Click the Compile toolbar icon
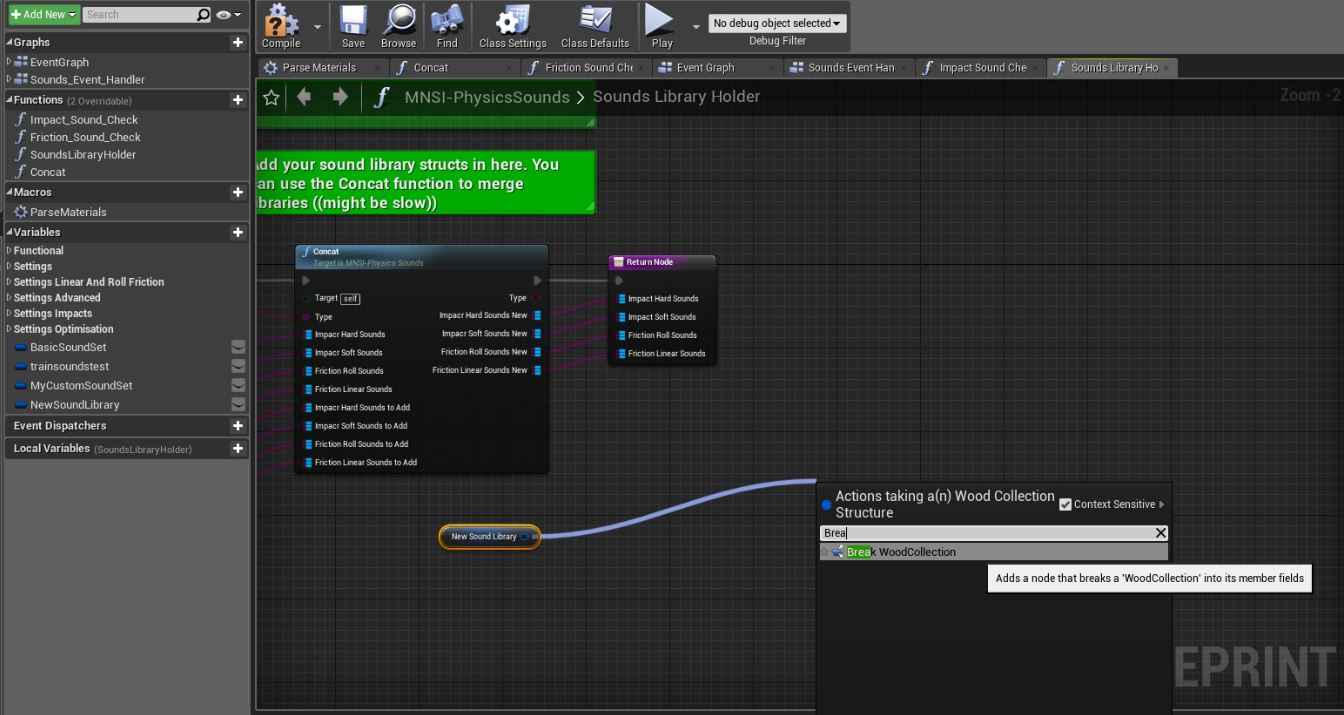Image resolution: width=1344 pixels, height=715 pixels. click(281, 22)
